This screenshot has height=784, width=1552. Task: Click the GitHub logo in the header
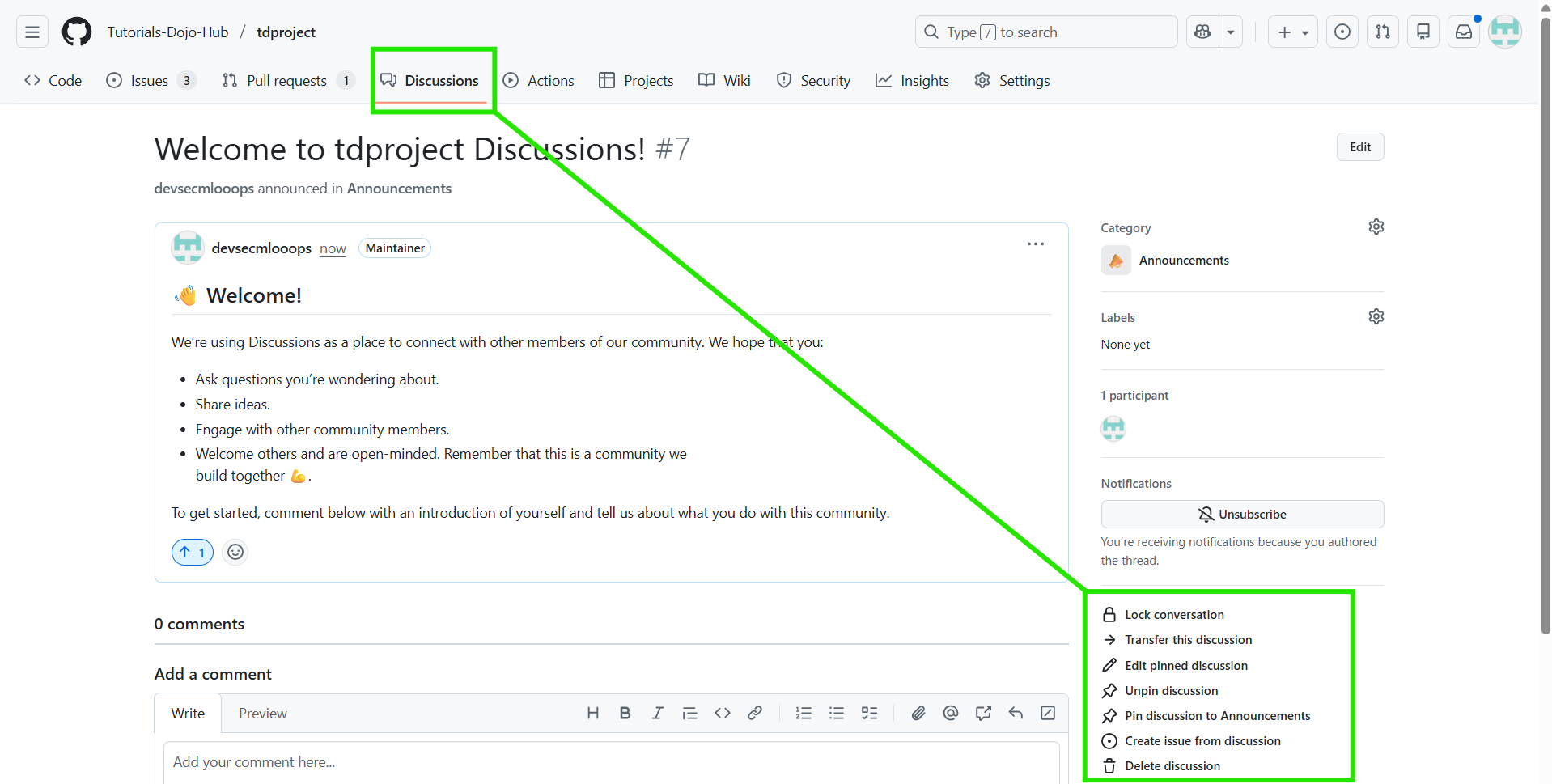coord(76,32)
